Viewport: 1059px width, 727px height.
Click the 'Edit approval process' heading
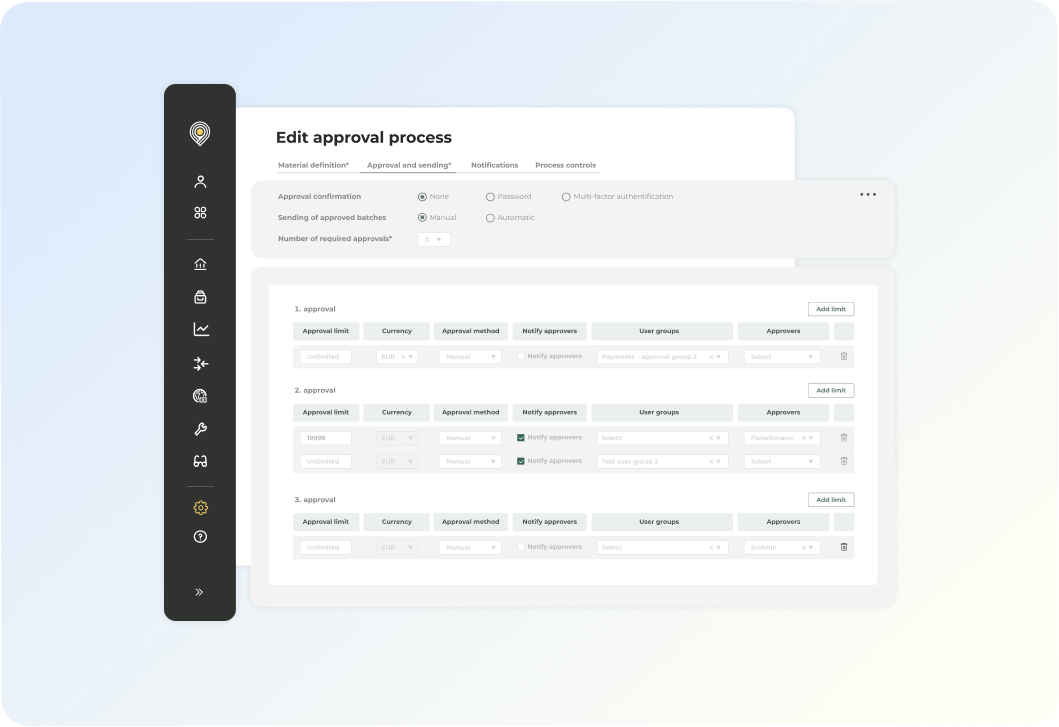tap(363, 138)
